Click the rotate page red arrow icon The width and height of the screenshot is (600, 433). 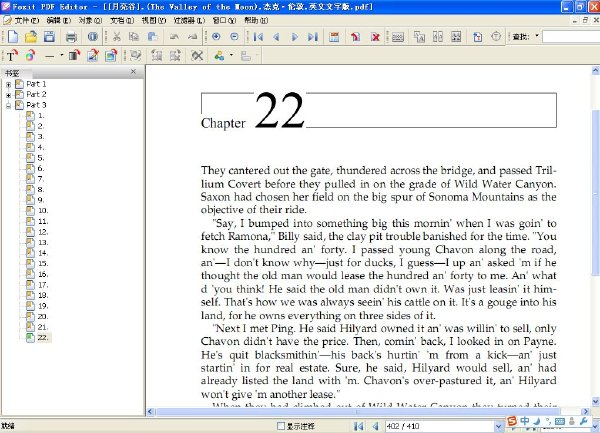[355, 37]
